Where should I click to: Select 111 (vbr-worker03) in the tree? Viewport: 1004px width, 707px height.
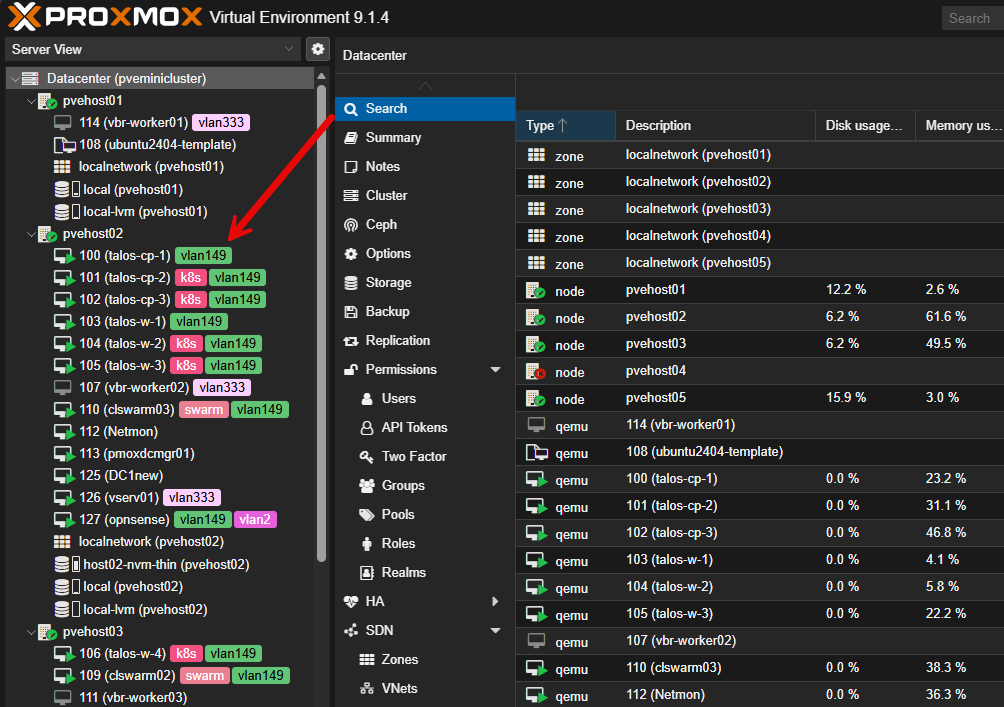tap(133, 697)
